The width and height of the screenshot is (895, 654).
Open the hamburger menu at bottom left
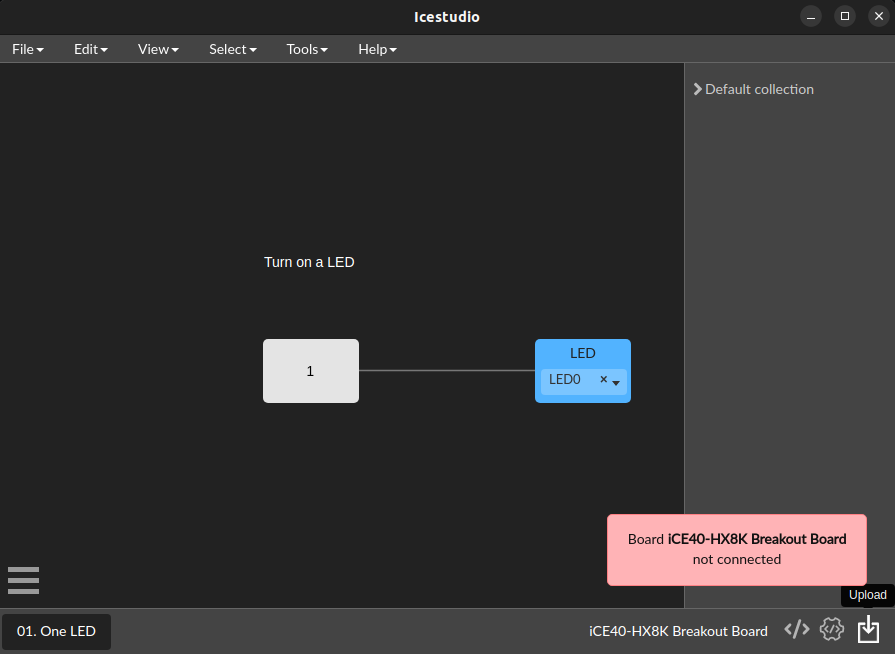click(23, 580)
